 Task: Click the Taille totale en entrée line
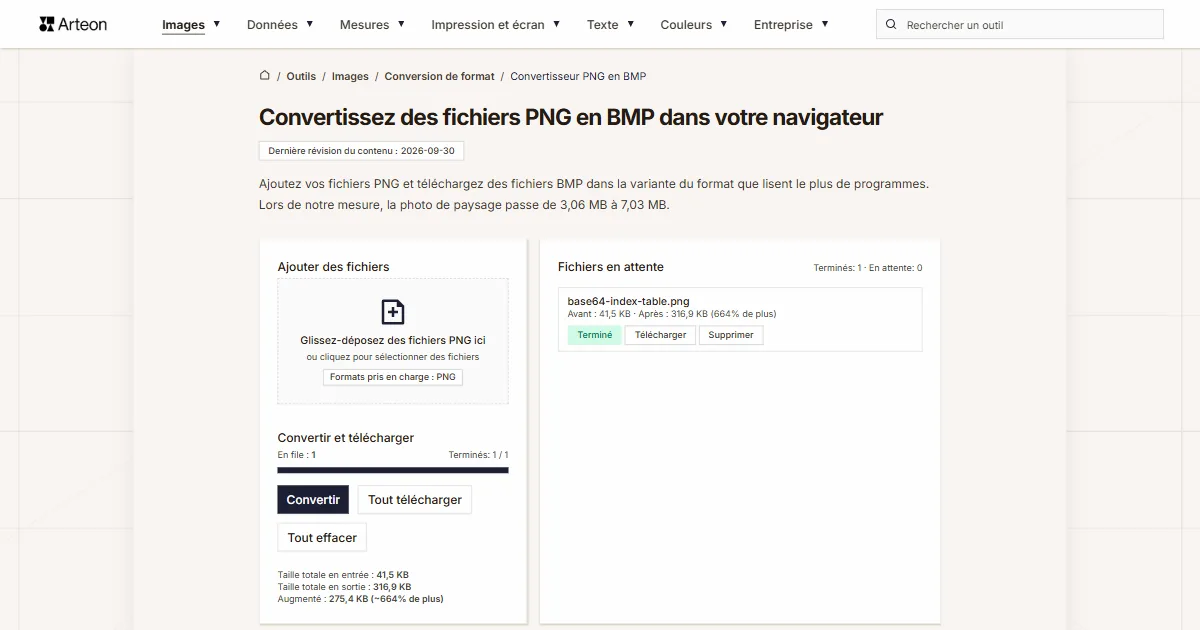(x=343, y=575)
